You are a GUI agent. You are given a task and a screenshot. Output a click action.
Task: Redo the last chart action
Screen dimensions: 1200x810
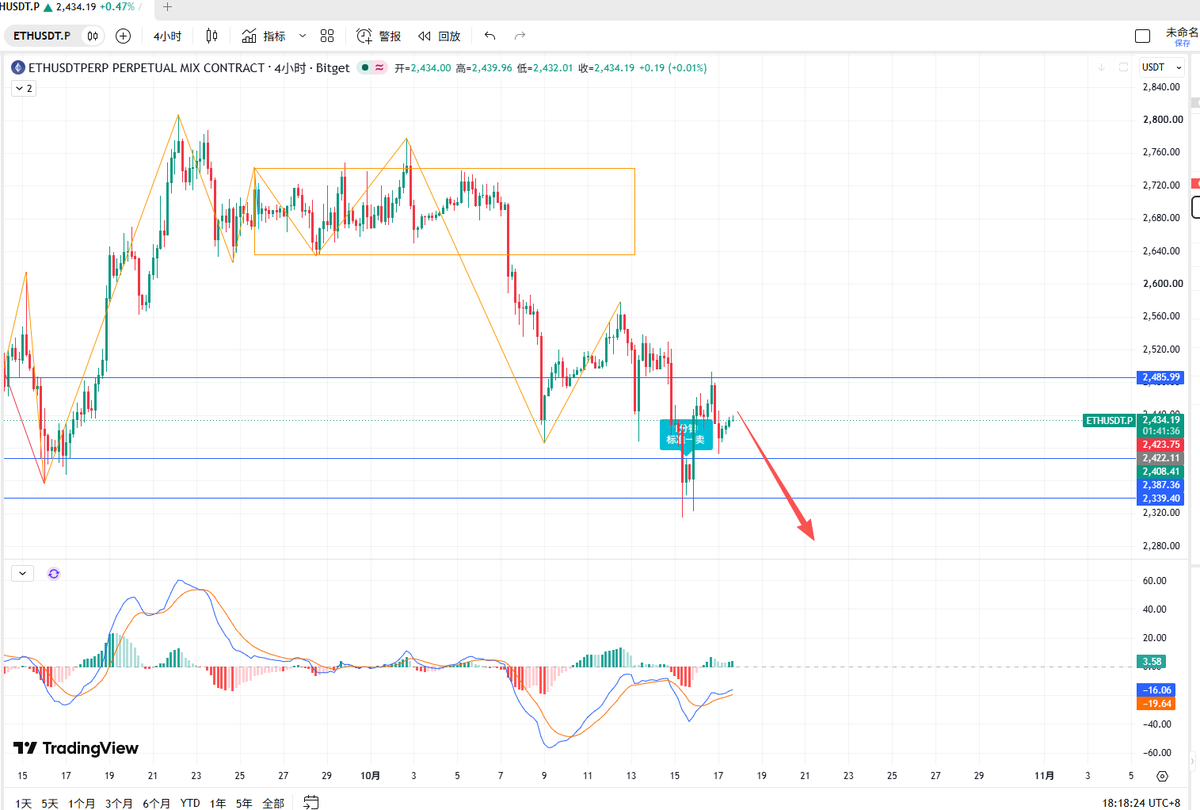519,36
